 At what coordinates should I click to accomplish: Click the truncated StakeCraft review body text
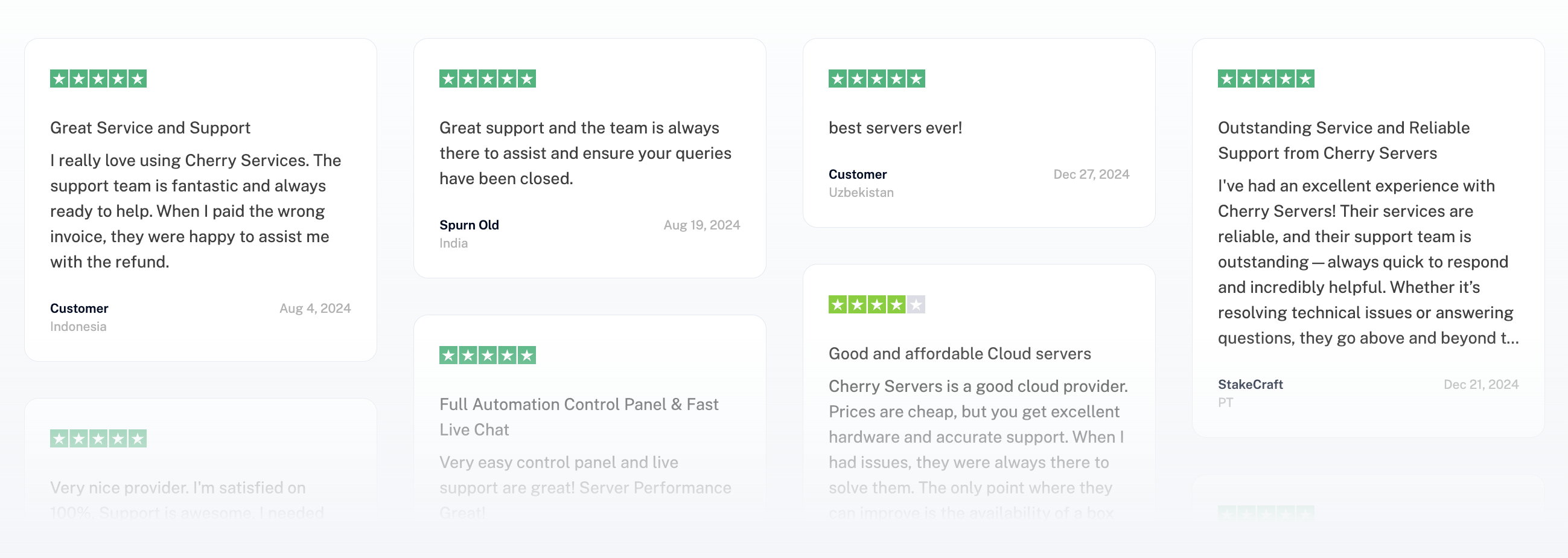tap(1367, 262)
